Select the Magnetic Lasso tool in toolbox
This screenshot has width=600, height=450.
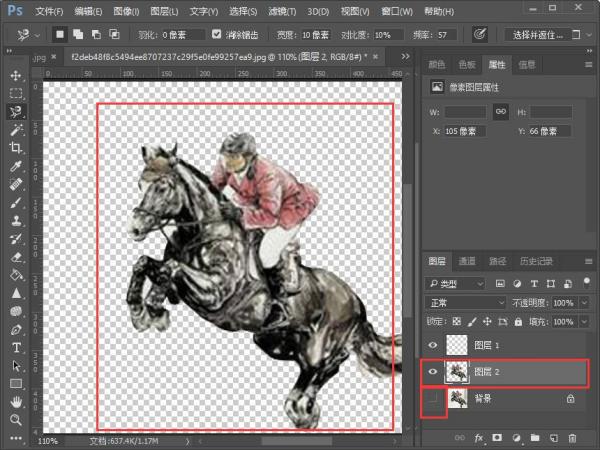16,111
